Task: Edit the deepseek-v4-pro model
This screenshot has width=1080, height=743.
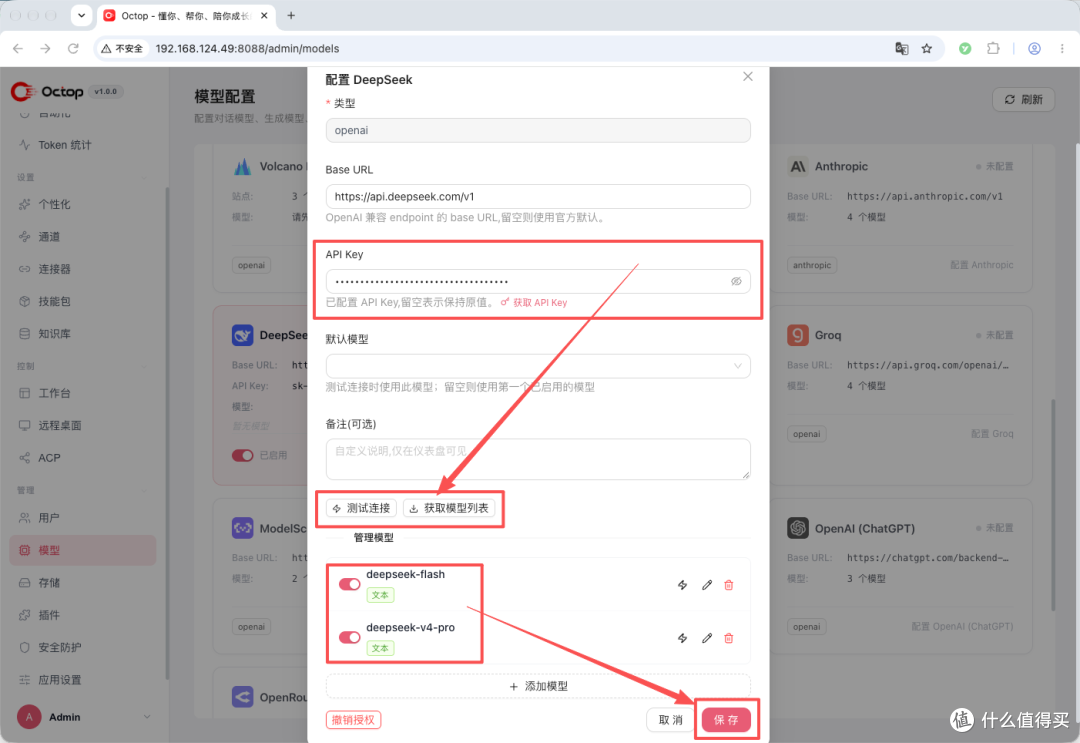Action: (x=707, y=638)
